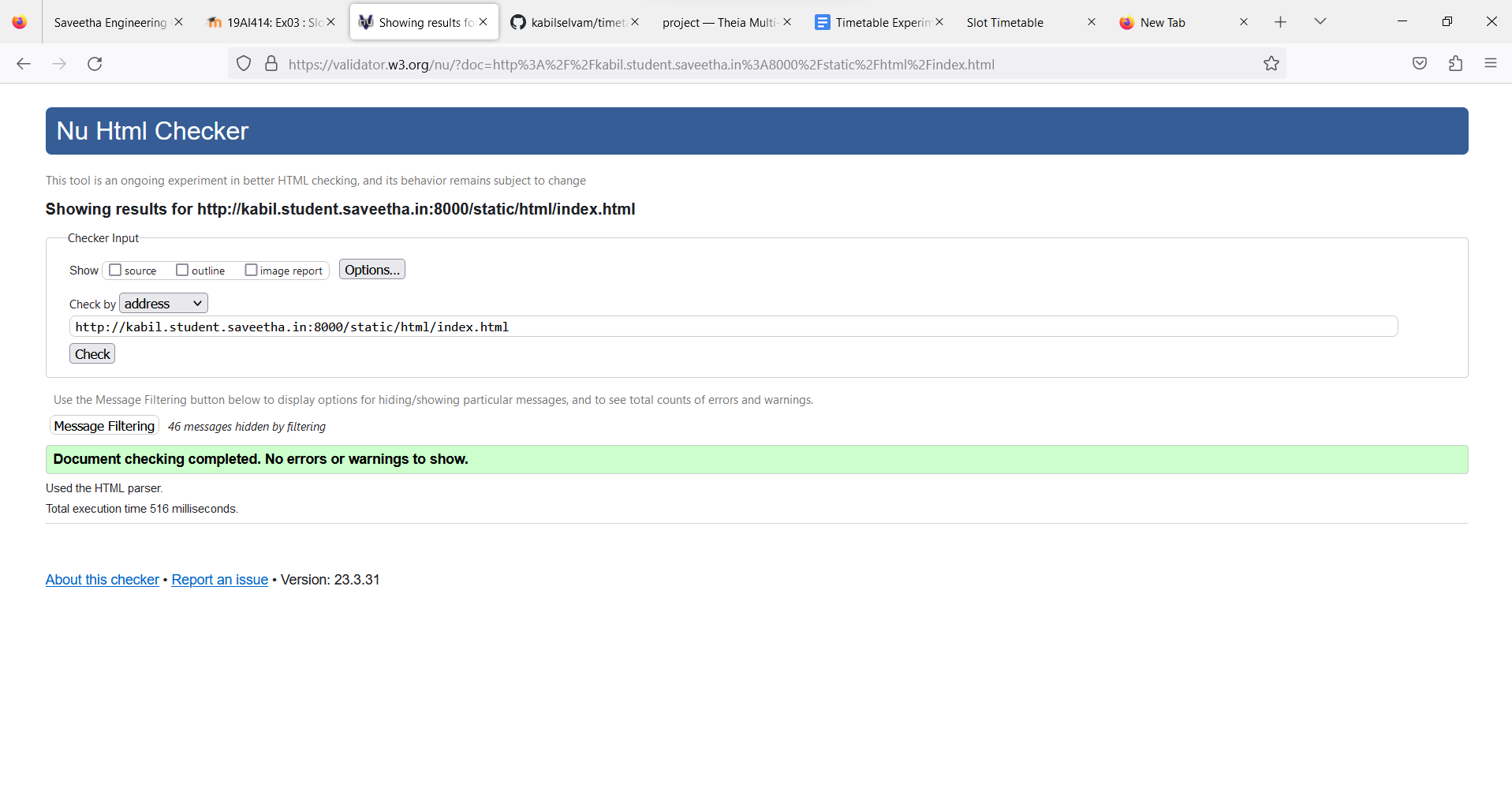
Task: Restore down the Firefox window
Action: pos(1447,22)
